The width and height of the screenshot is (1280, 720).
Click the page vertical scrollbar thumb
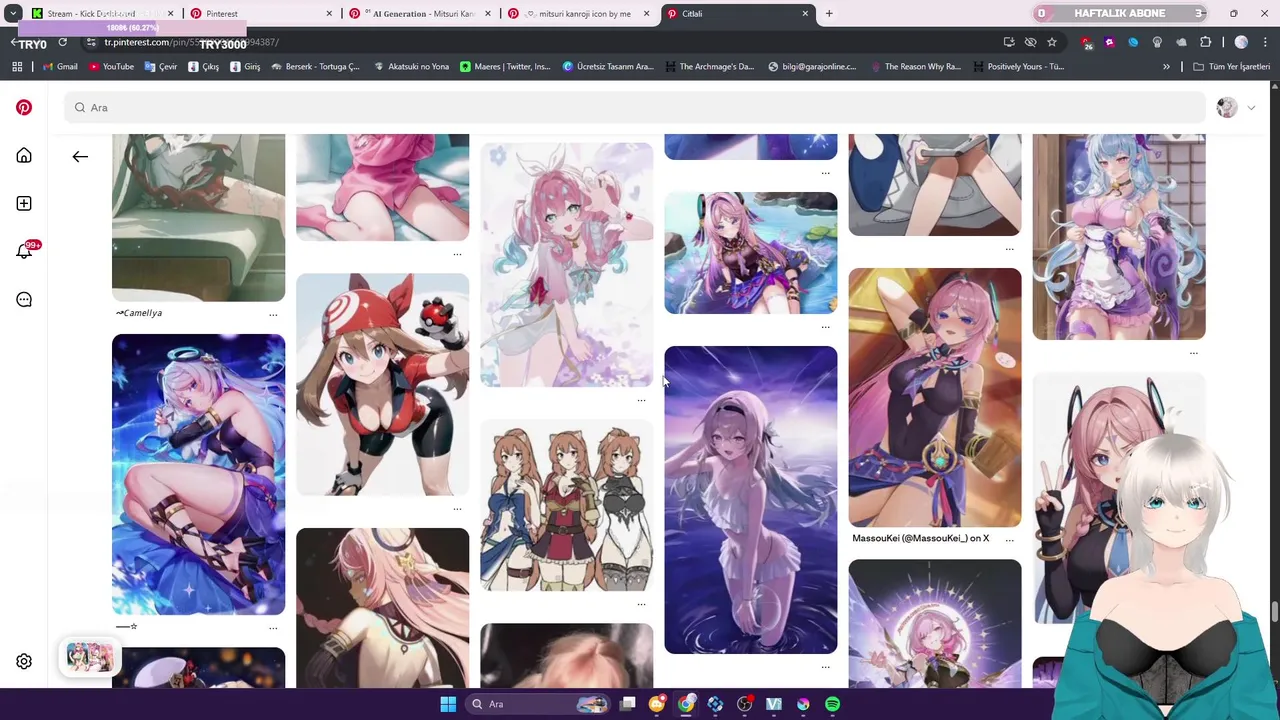coord(1274,613)
